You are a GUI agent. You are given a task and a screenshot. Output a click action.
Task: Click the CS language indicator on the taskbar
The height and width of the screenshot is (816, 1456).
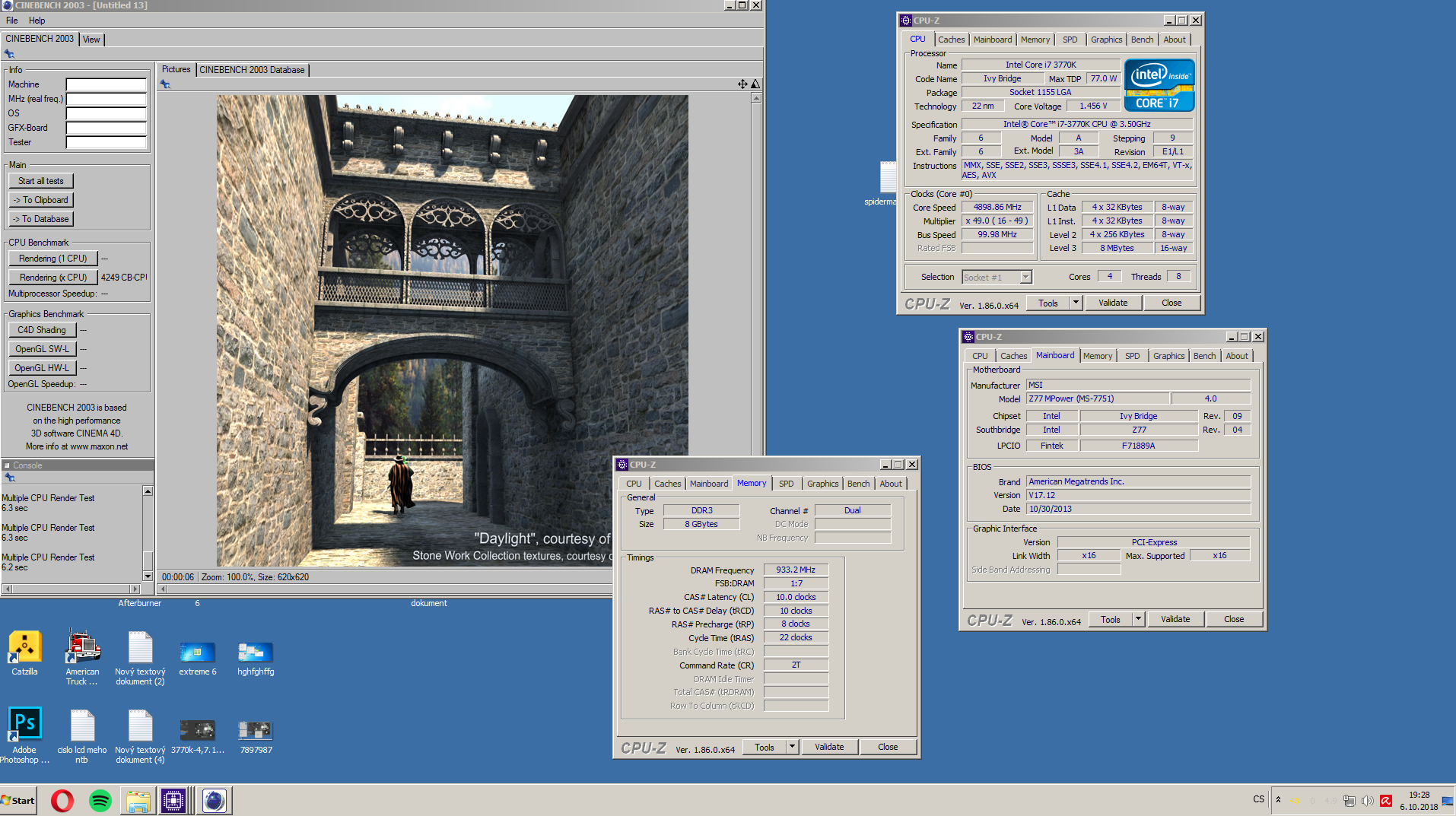1258,799
